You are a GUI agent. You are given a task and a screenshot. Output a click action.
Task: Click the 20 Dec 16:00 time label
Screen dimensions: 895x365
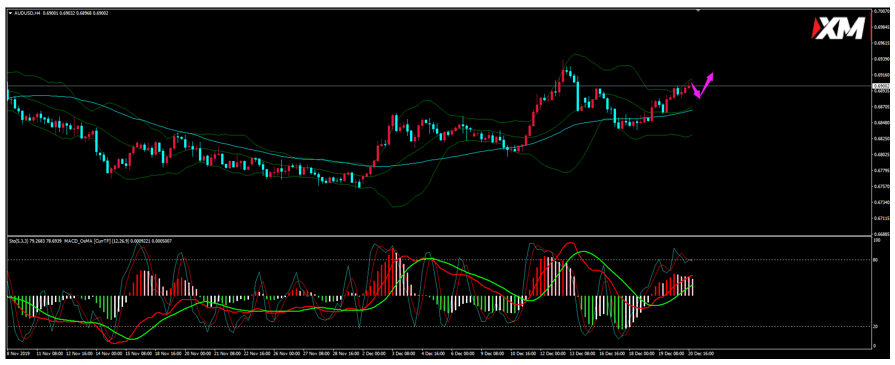[701, 354]
